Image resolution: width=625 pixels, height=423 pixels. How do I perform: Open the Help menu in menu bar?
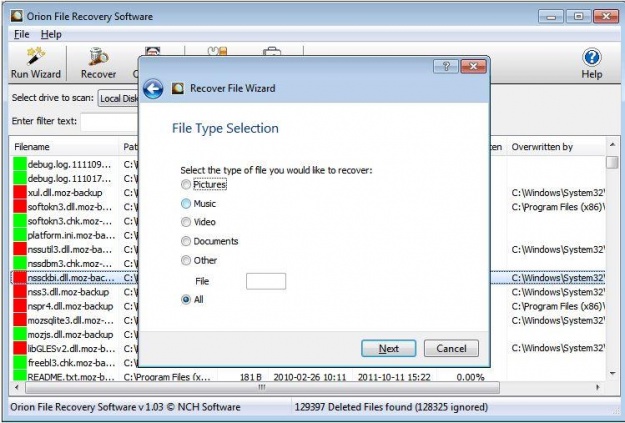(51, 34)
